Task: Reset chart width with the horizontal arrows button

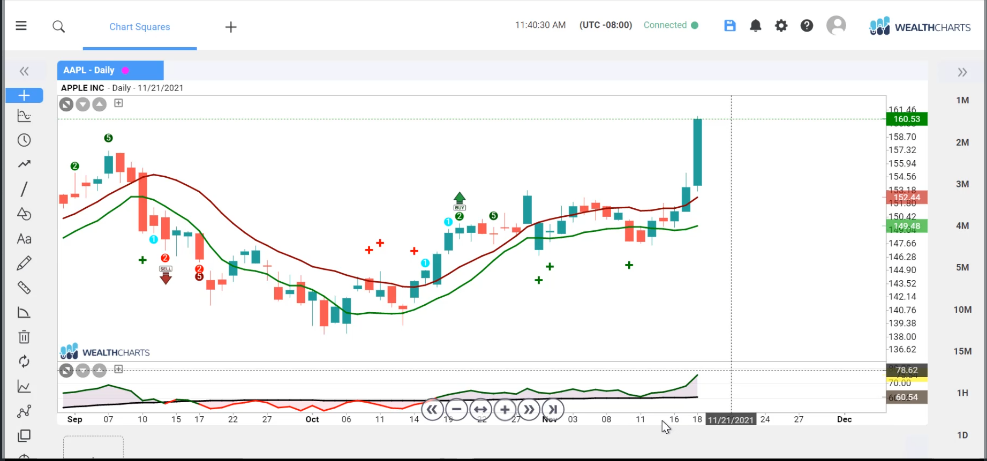Action: (x=480, y=409)
